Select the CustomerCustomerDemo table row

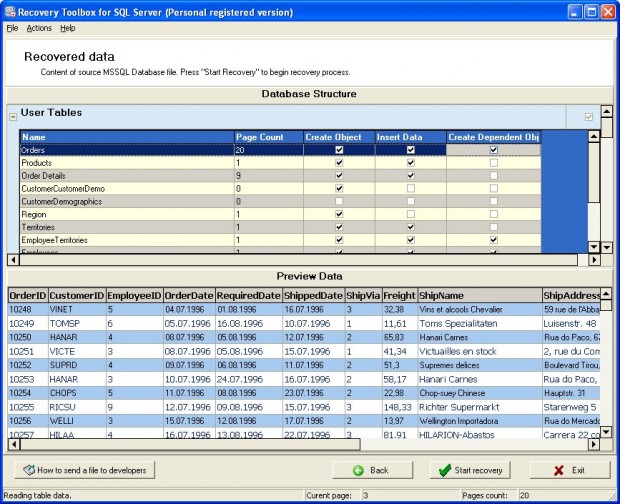point(280,189)
